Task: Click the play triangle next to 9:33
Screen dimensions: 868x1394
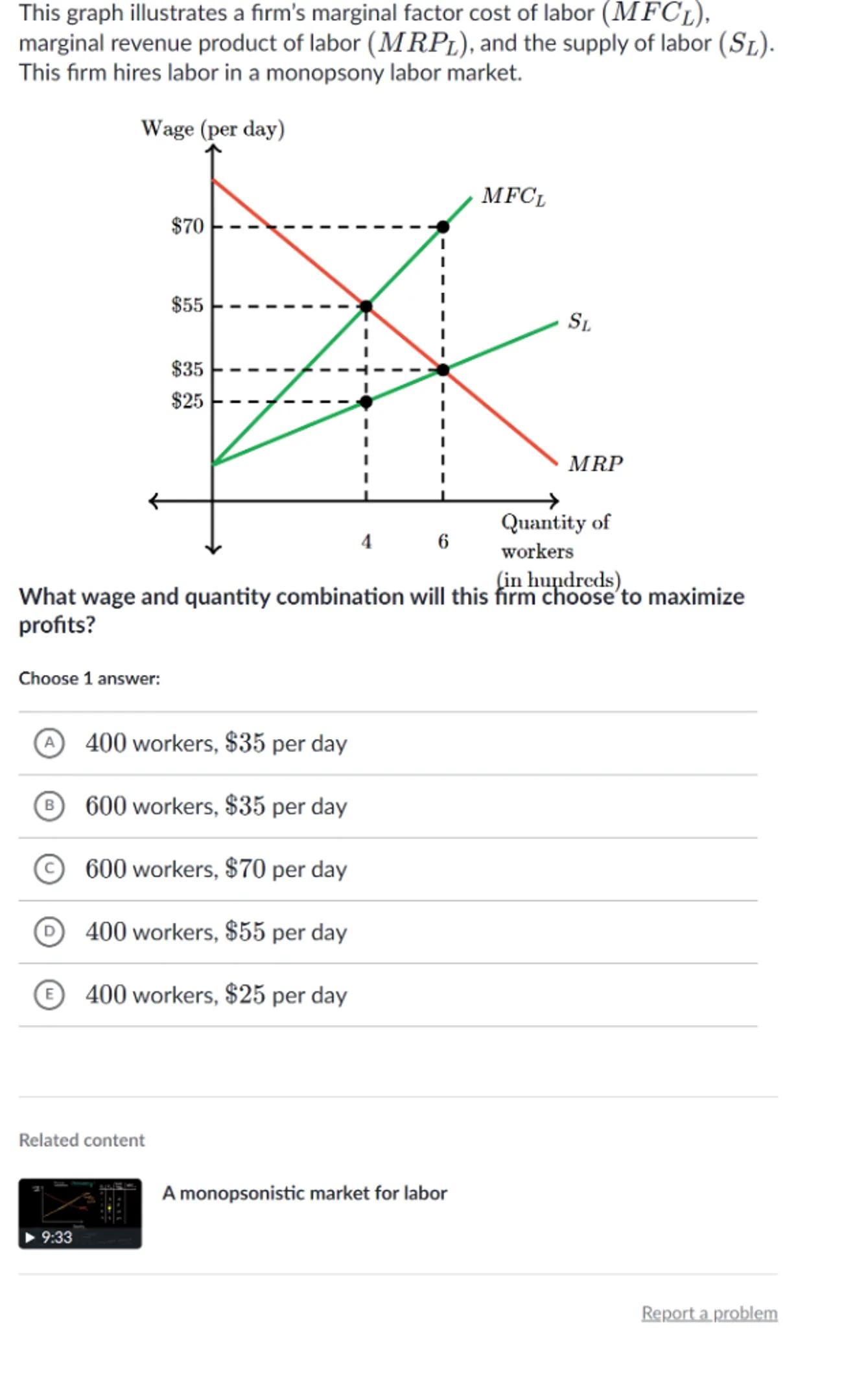Action: coord(30,1238)
